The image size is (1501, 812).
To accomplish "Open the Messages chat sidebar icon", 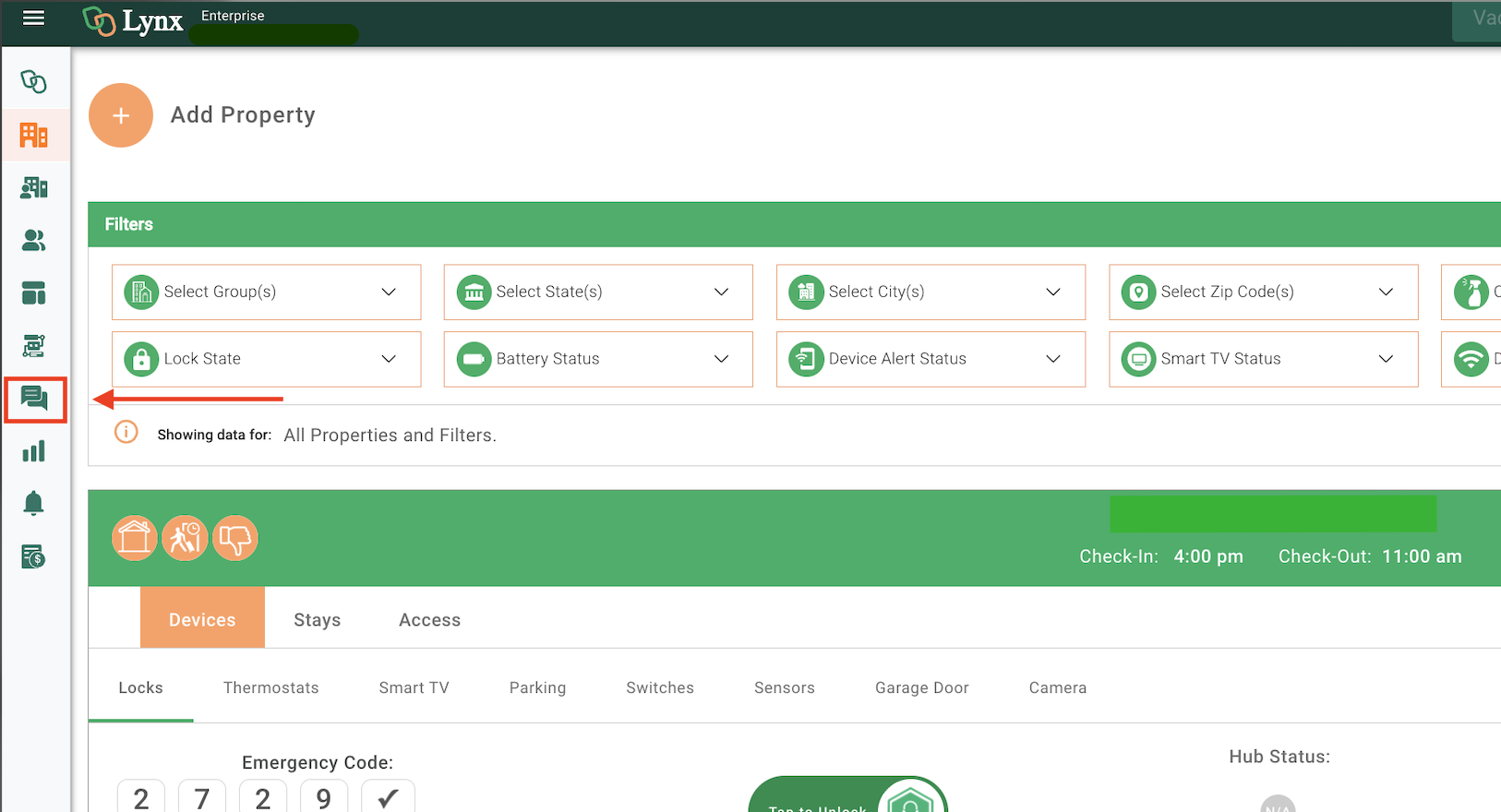I will click(34, 399).
